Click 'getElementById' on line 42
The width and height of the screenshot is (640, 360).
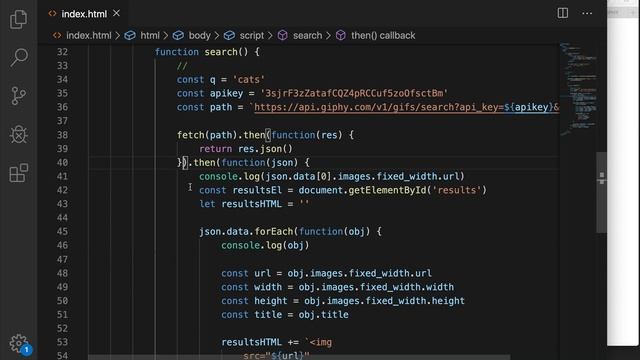[387, 190]
